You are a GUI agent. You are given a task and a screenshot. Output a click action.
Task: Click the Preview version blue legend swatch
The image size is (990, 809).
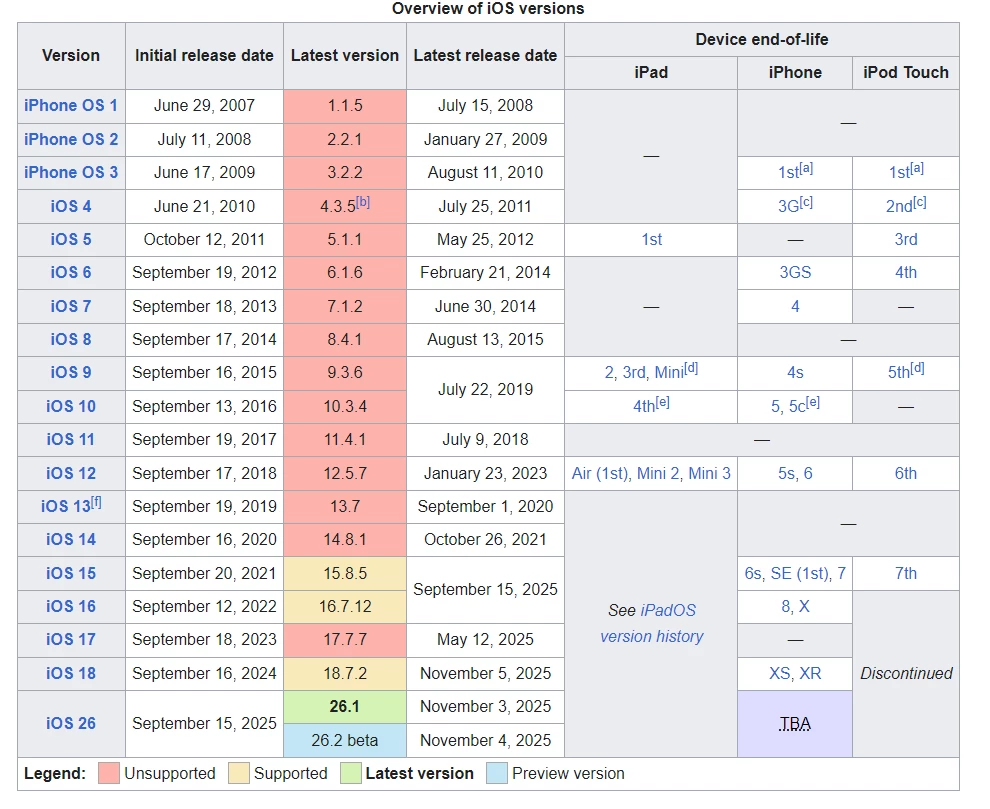(497, 773)
